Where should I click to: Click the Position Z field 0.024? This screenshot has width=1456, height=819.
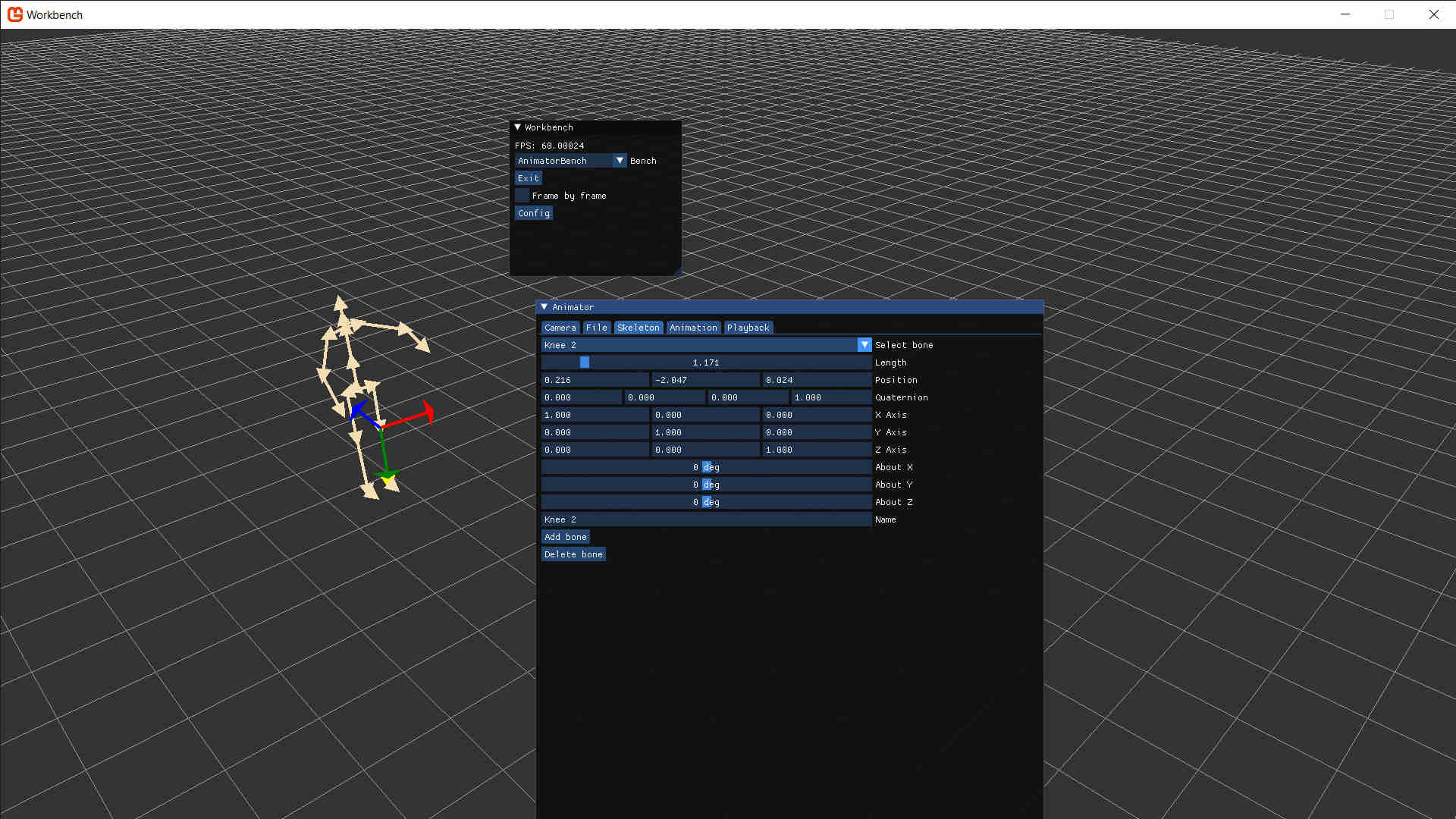pyautogui.click(x=817, y=380)
